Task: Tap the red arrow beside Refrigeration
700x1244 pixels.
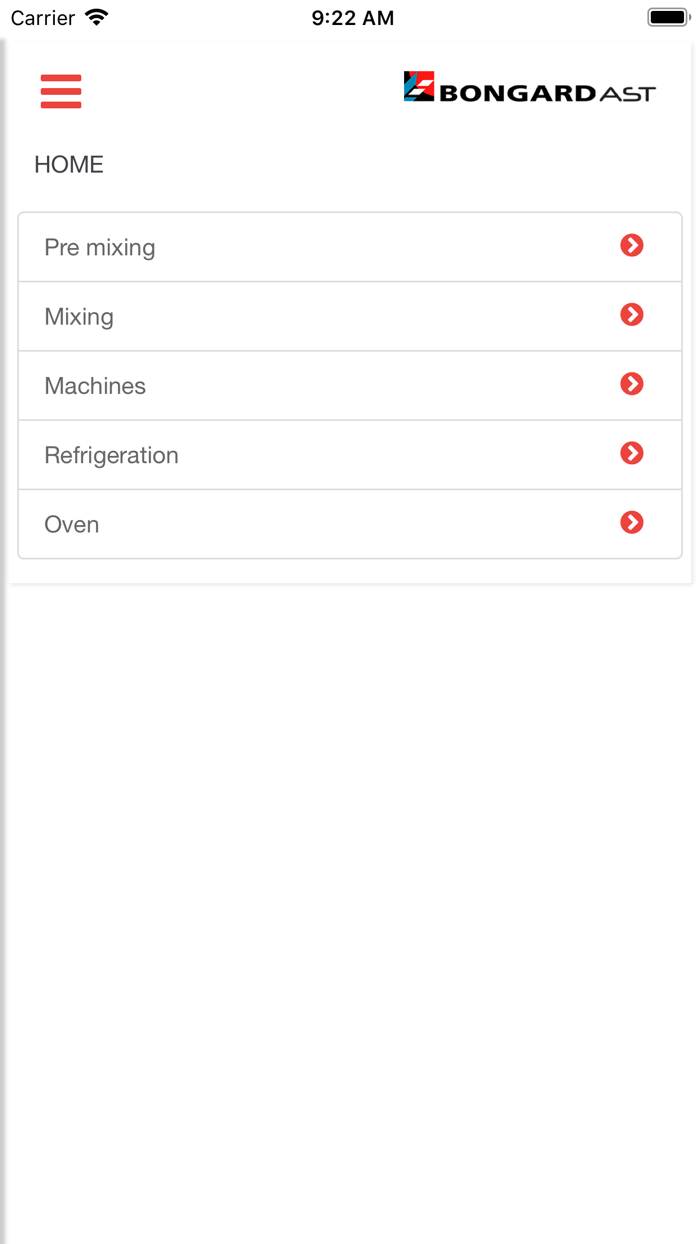Action: [x=631, y=454]
